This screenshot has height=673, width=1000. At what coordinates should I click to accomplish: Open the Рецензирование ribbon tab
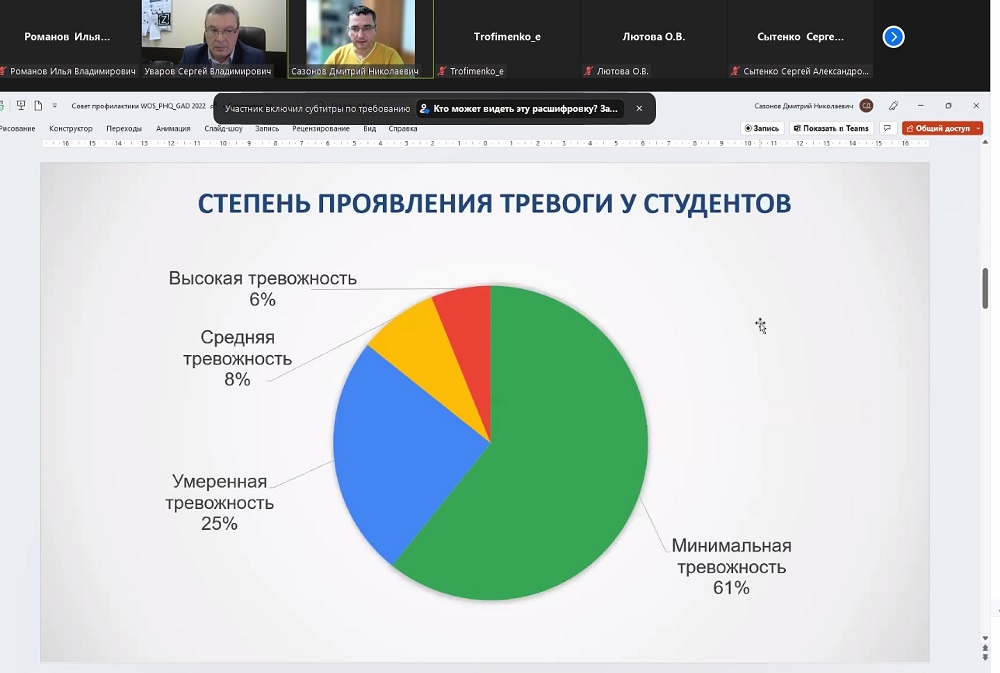(x=321, y=128)
